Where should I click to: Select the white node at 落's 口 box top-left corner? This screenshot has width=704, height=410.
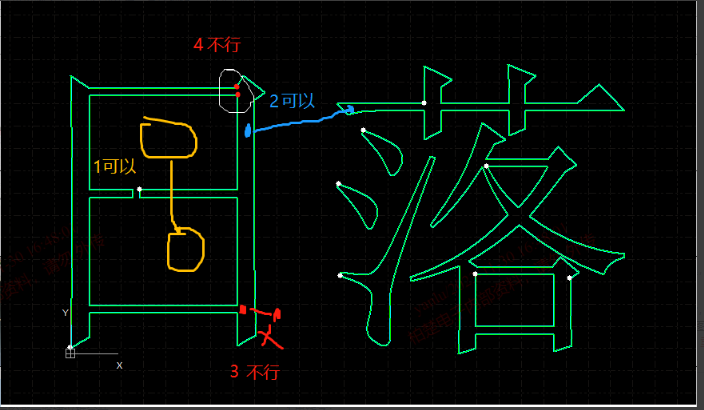(475, 273)
